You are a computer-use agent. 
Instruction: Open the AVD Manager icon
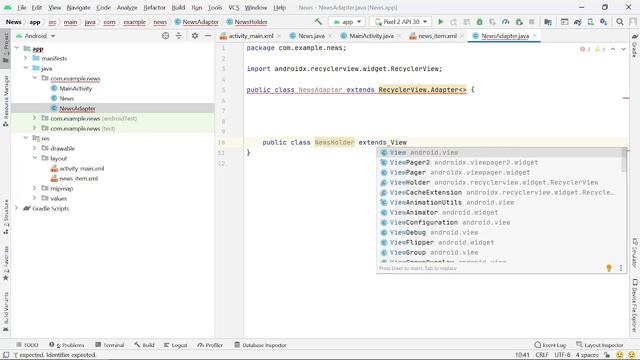pos(590,22)
